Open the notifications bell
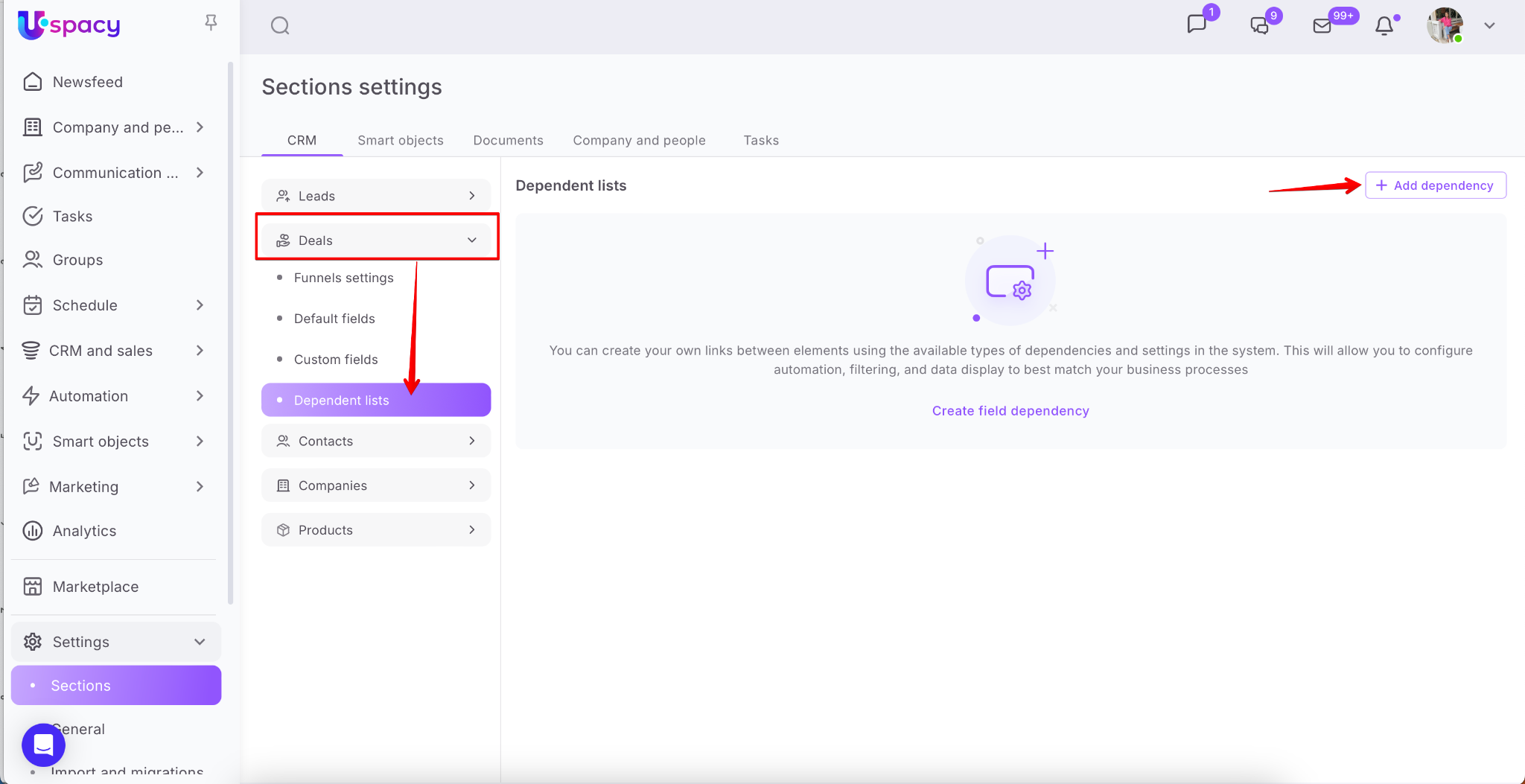Viewport: 1525px width, 784px height. tap(1384, 26)
